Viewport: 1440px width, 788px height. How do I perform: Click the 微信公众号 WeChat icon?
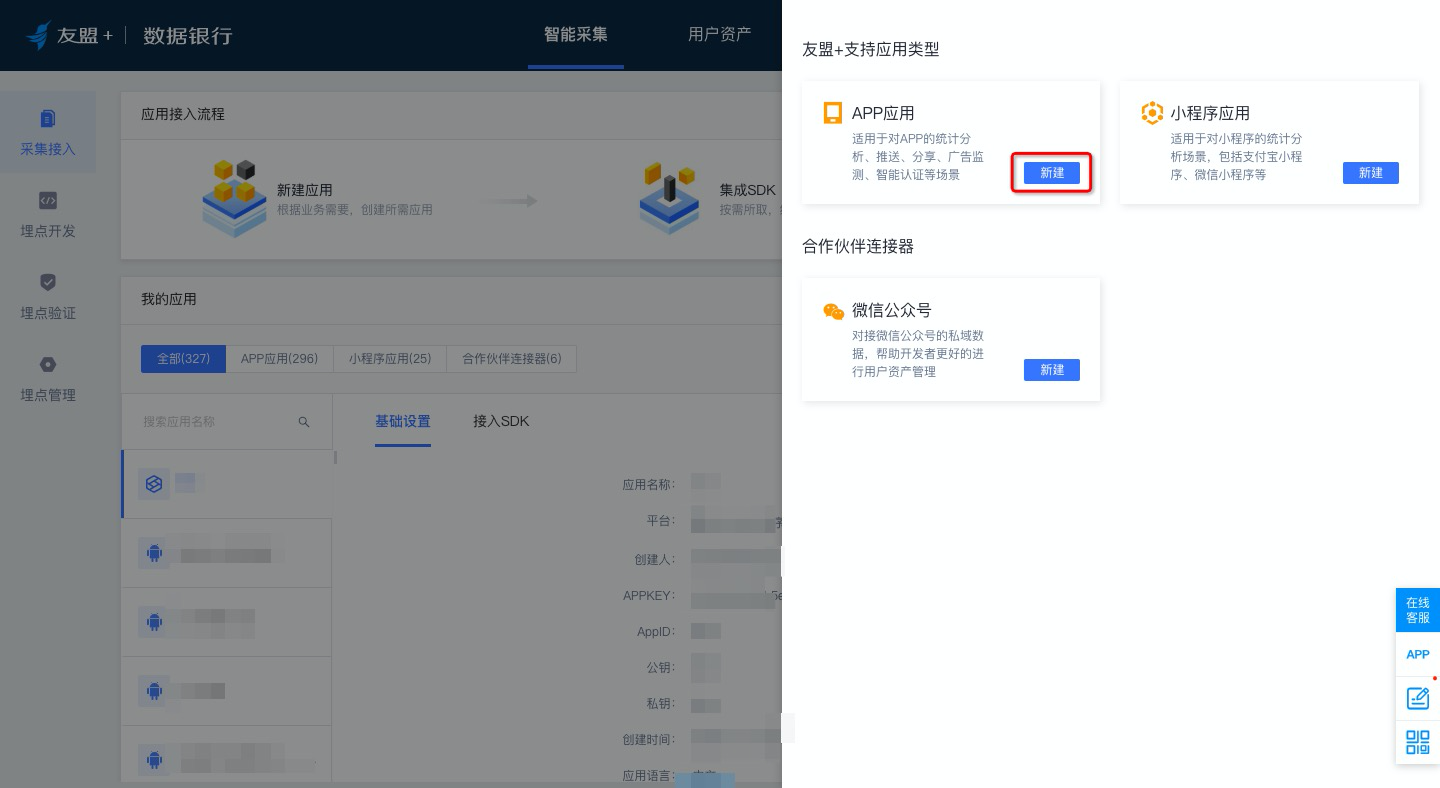point(833,311)
